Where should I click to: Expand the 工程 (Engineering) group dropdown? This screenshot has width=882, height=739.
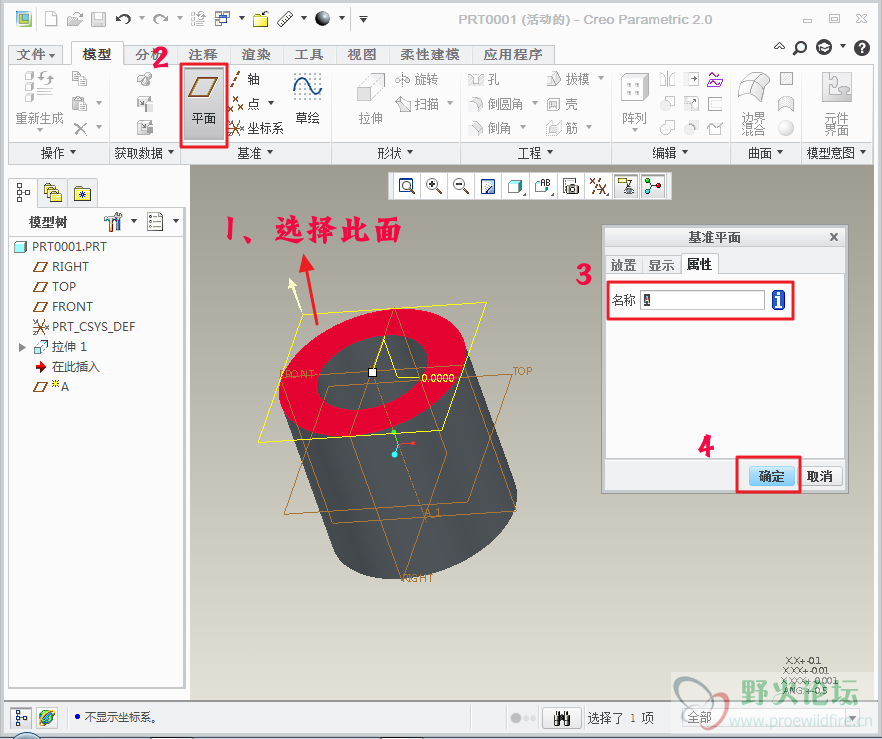(536, 153)
